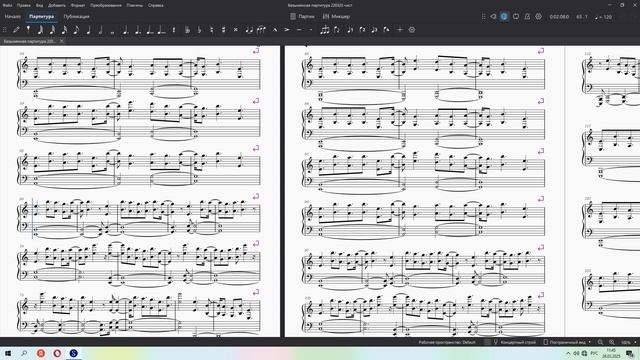The width and height of the screenshot is (640, 360).
Task: Switch to the Партитура tab
Action: pyautogui.click(x=42, y=16)
